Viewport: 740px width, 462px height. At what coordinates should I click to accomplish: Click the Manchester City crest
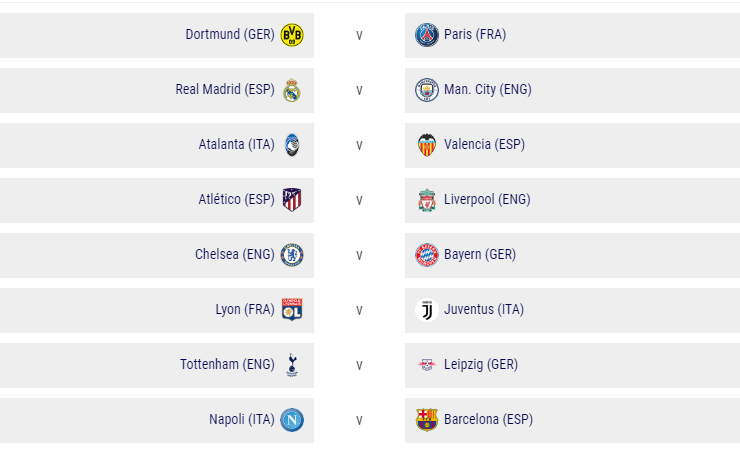427,90
